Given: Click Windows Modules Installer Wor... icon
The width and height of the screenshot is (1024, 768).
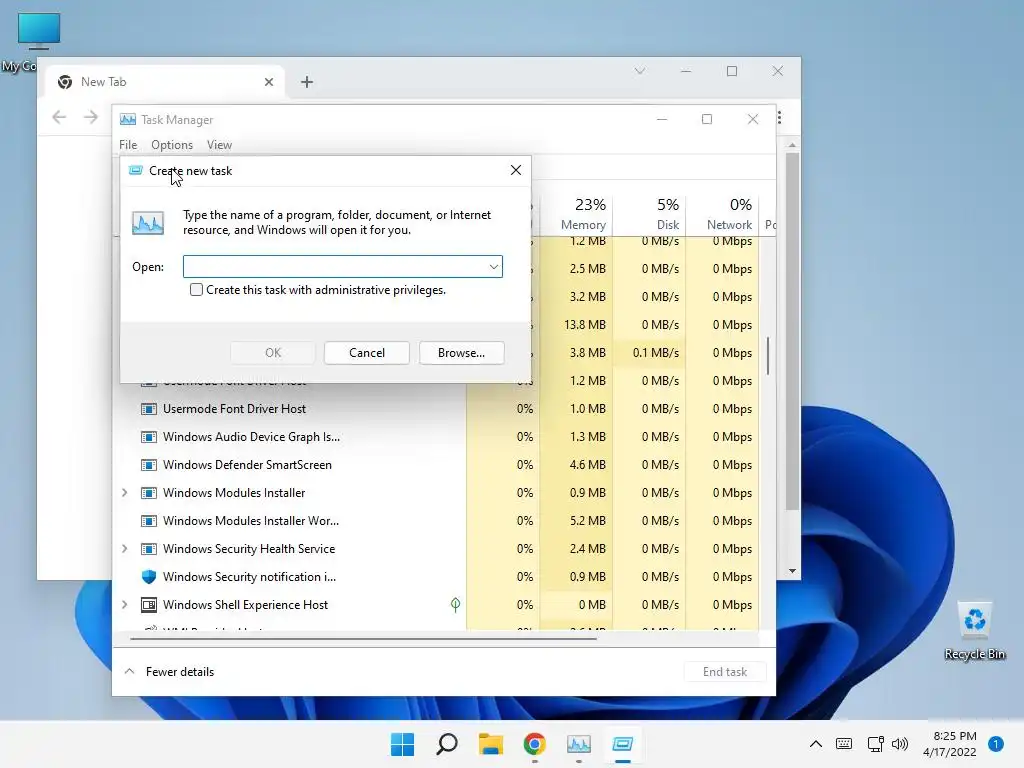Looking at the screenshot, I should (149, 521).
